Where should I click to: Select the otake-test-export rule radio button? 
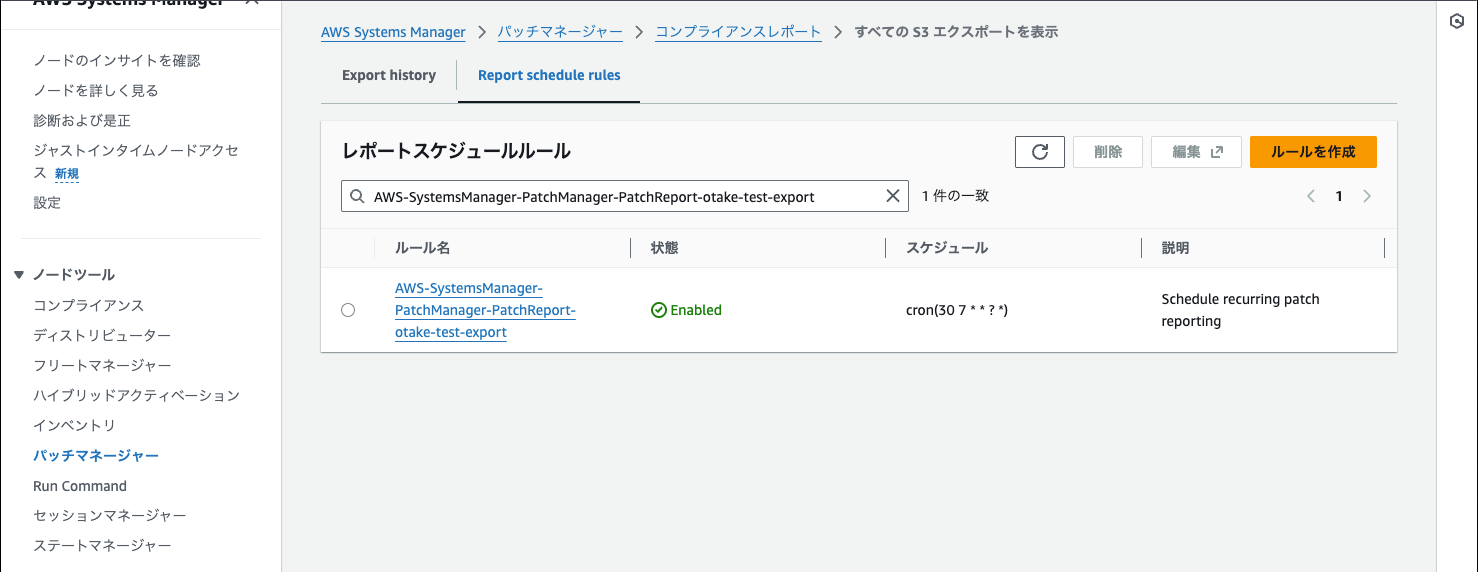348,310
